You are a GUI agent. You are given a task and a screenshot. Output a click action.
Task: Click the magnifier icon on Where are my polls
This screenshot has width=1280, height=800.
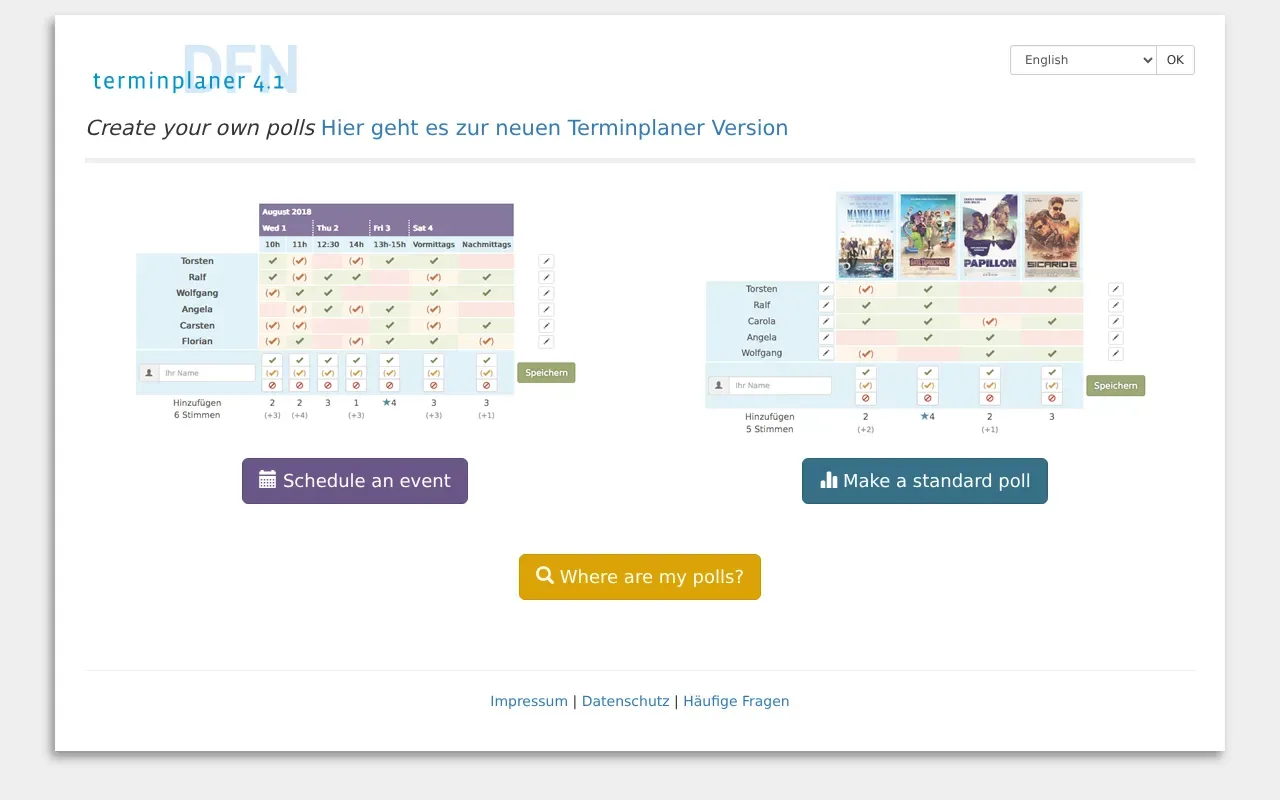545,576
